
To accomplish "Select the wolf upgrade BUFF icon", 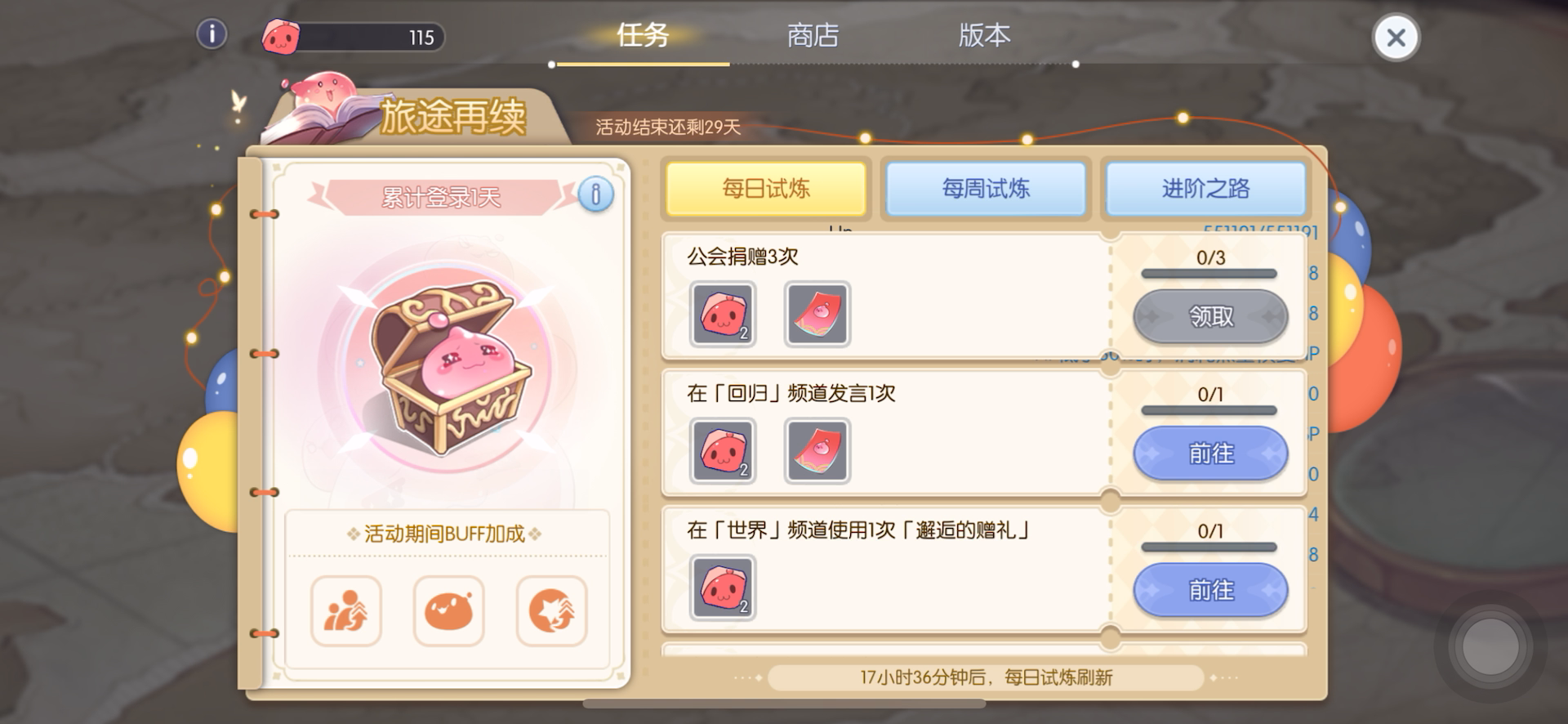I will click(x=552, y=611).
